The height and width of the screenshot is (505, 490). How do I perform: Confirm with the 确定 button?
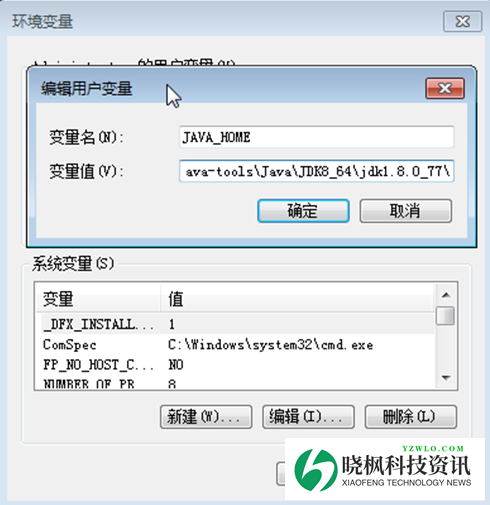(x=303, y=211)
